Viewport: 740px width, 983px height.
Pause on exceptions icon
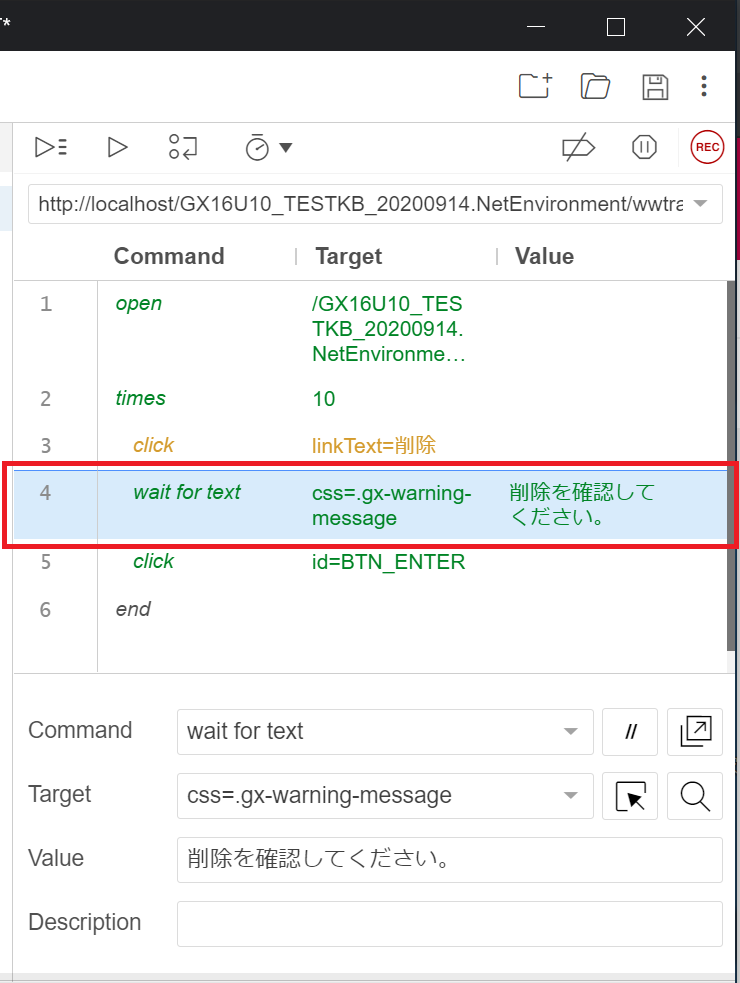pos(644,147)
